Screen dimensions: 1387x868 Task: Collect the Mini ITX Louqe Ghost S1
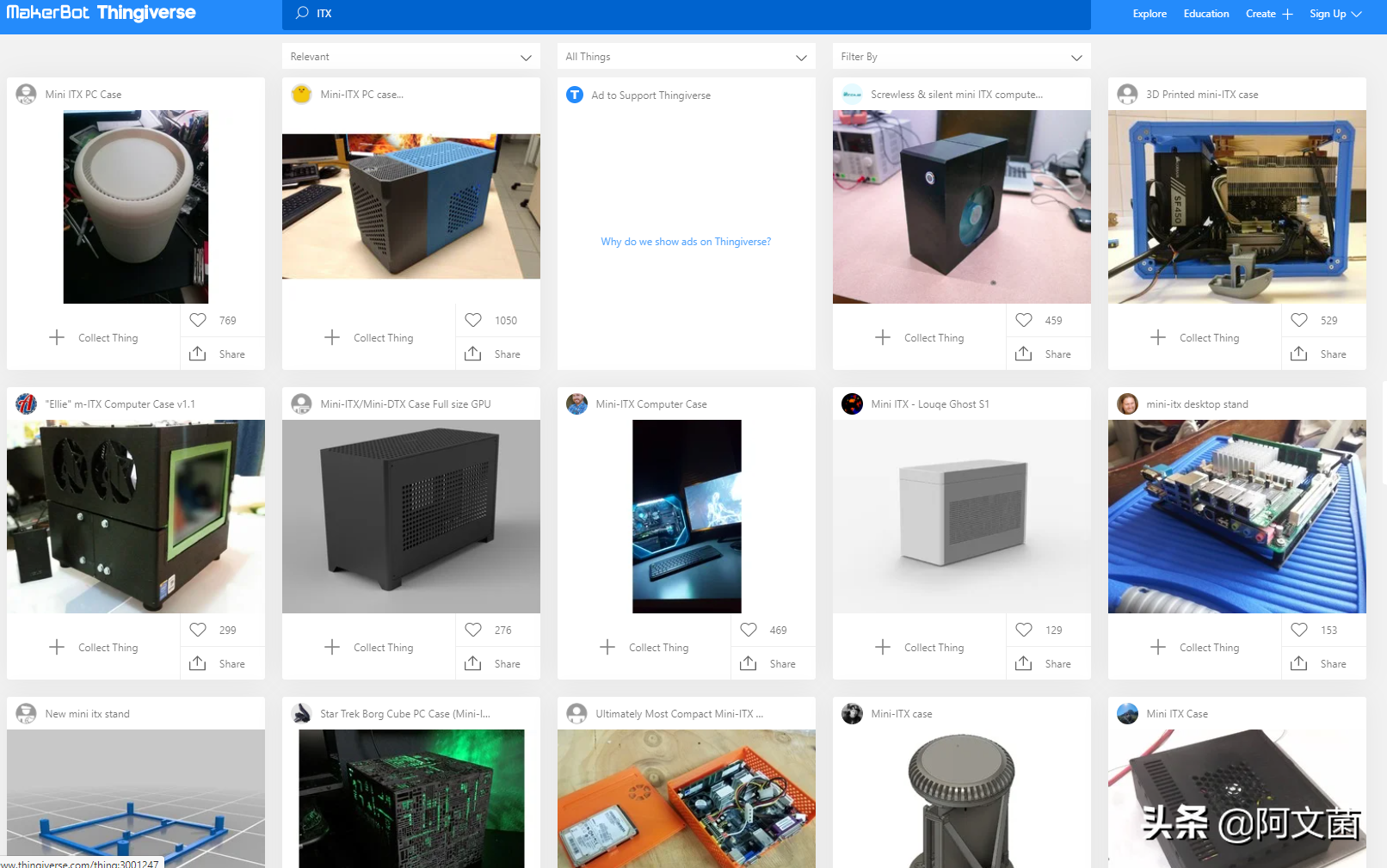coord(920,647)
